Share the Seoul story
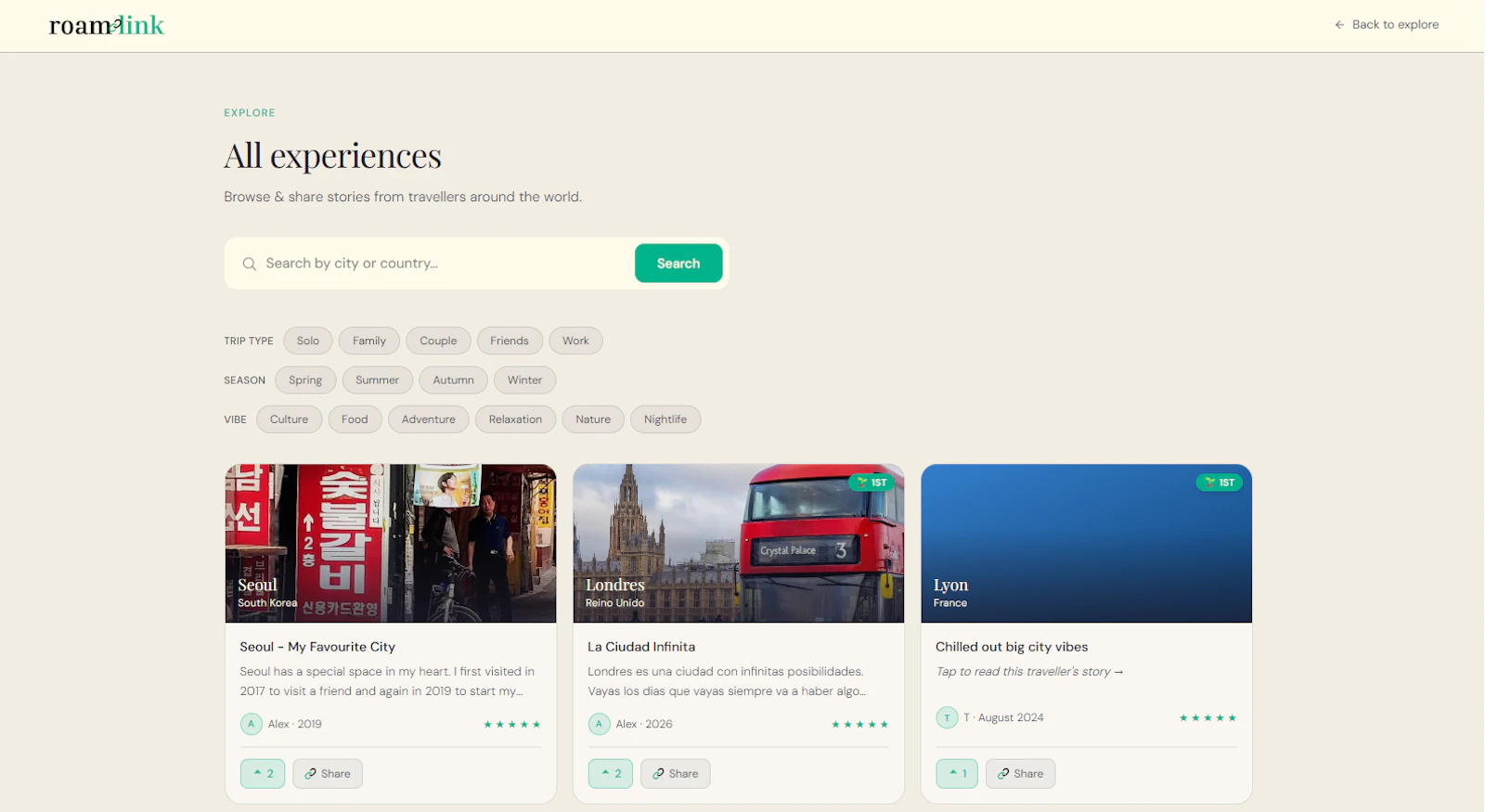Viewport: 1485px width, 812px height. (328, 773)
